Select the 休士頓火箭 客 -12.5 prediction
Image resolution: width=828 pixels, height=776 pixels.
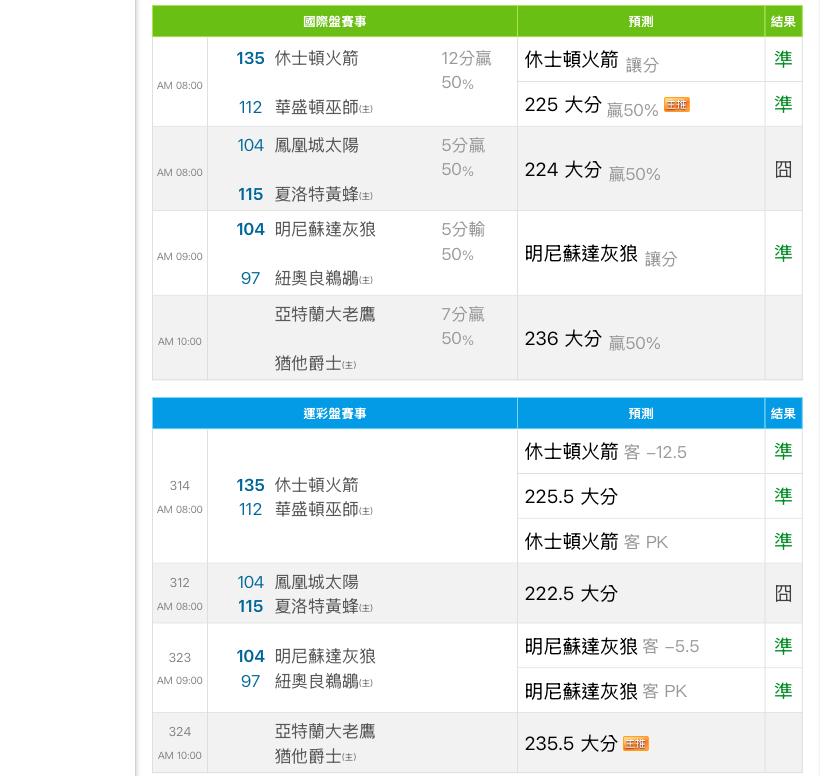[x=606, y=451]
